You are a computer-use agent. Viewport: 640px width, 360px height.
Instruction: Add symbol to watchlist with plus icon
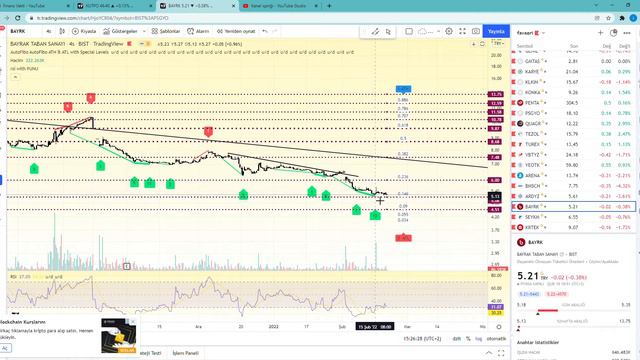tap(600, 33)
